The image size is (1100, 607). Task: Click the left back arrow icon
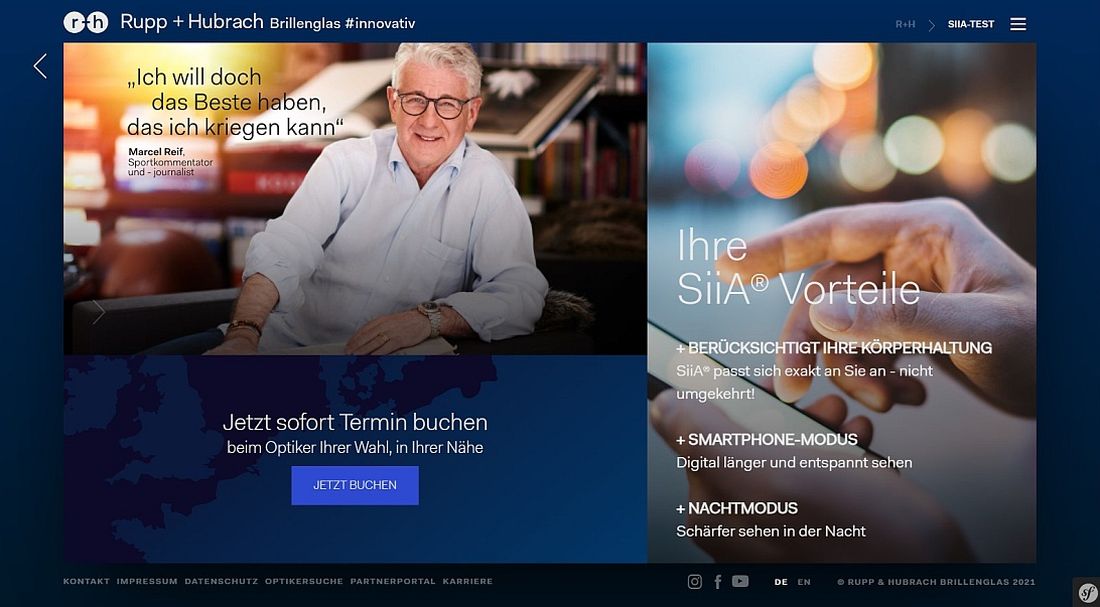click(x=40, y=66)
